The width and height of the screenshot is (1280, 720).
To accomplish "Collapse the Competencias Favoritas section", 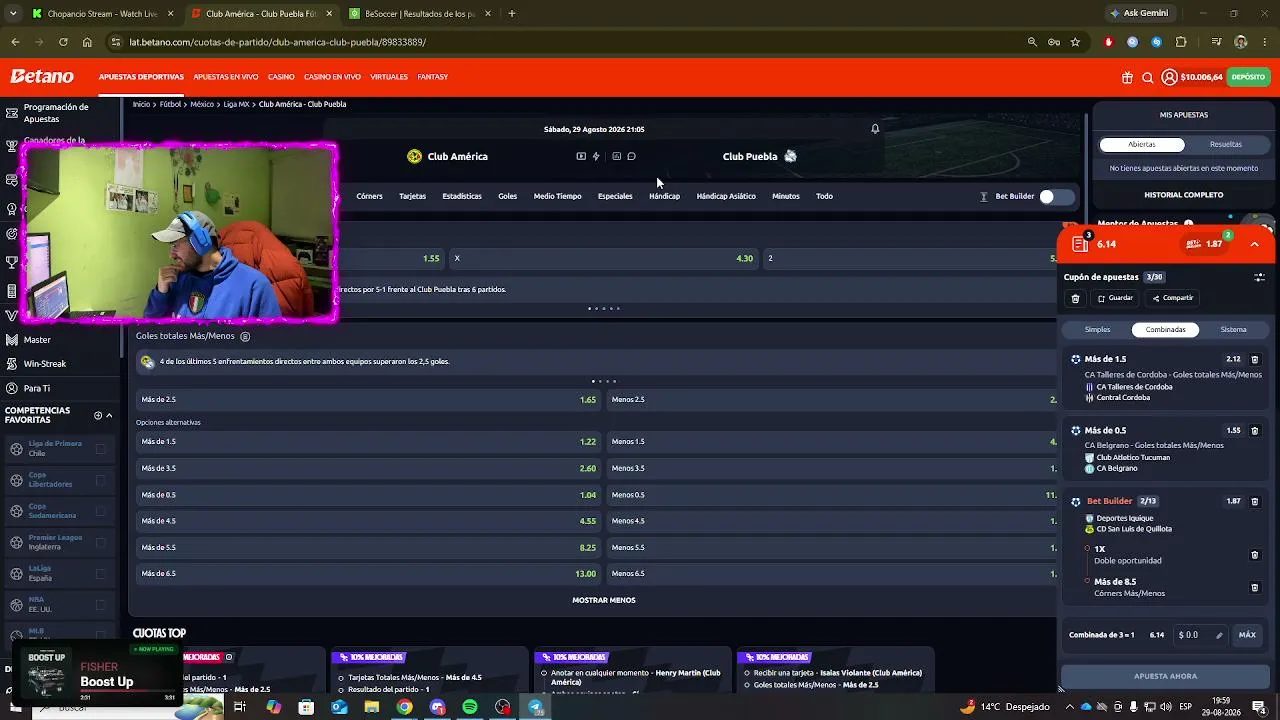I will 109,415.
